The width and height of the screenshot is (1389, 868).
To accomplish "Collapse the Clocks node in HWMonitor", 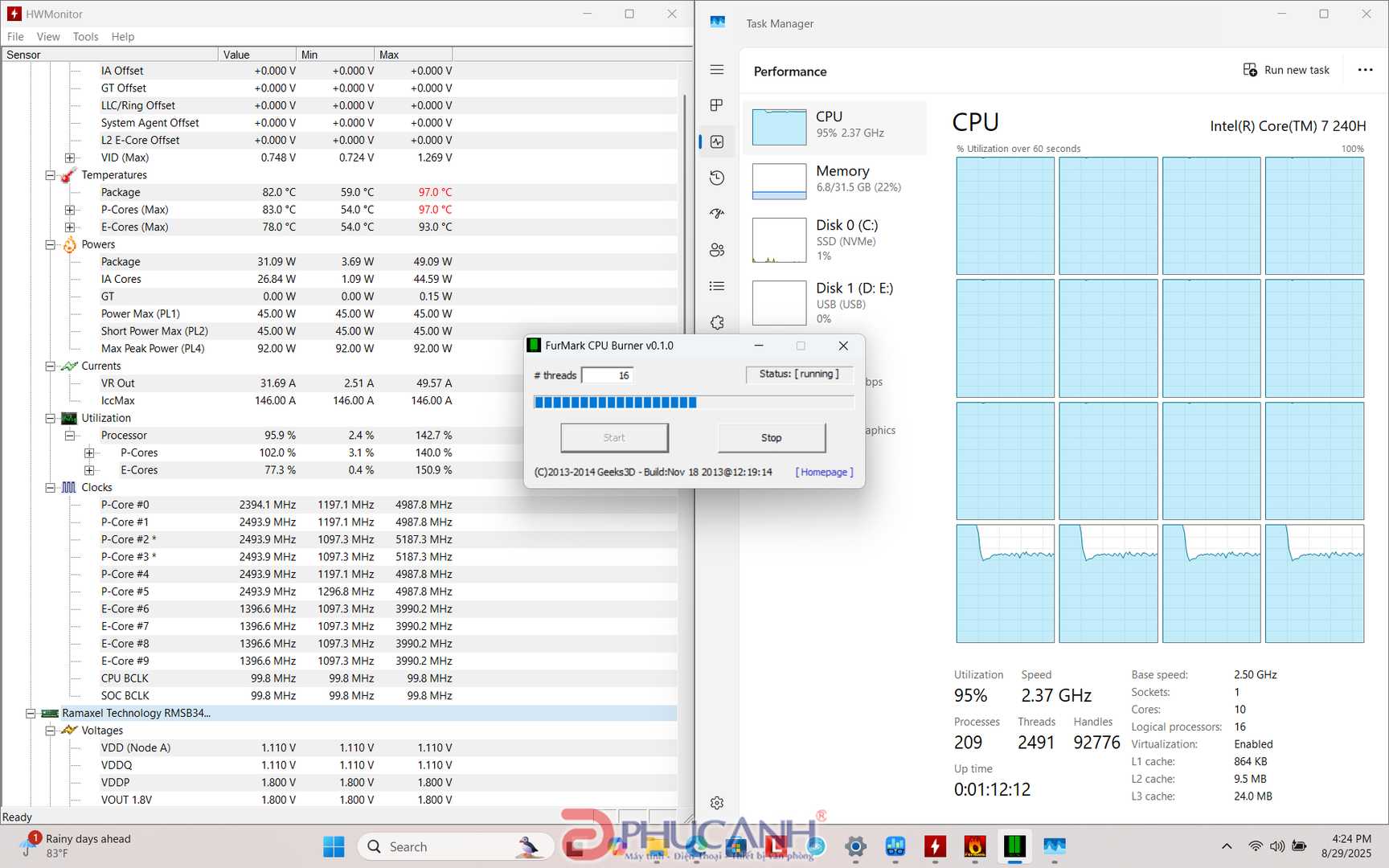I will click(50, 487).
